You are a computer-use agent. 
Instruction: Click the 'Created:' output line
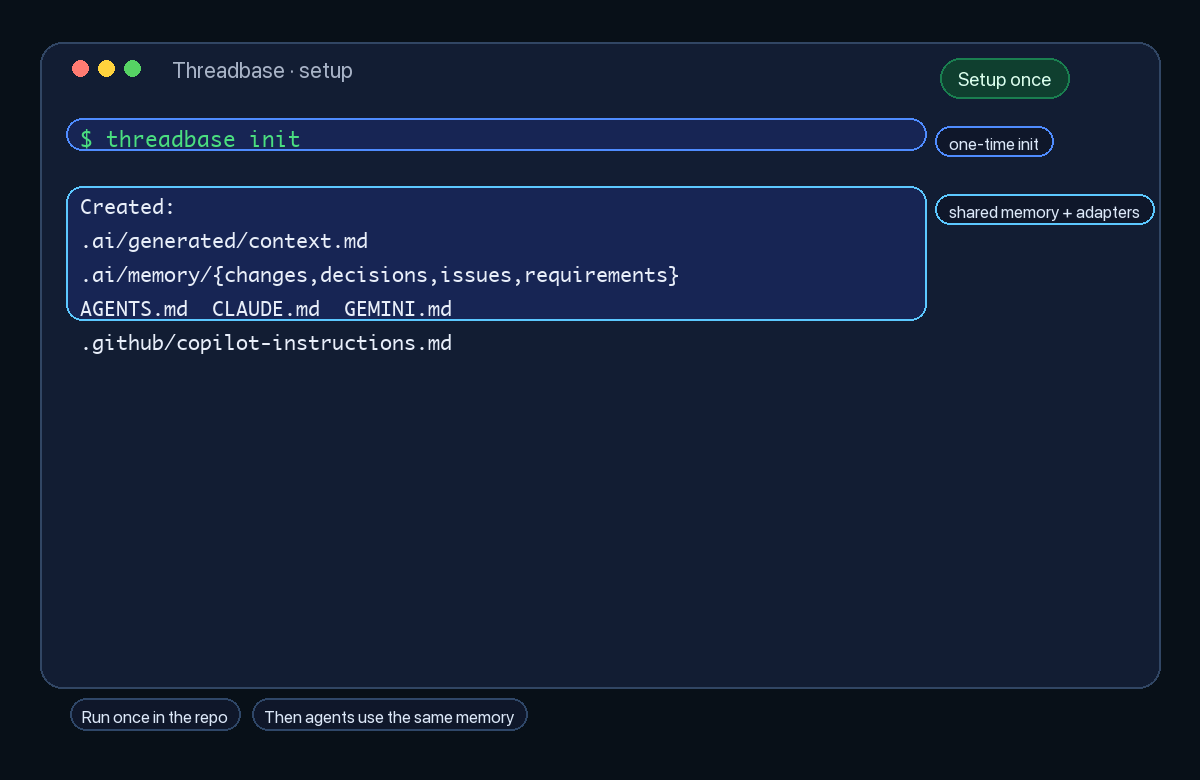coord(128,207)
